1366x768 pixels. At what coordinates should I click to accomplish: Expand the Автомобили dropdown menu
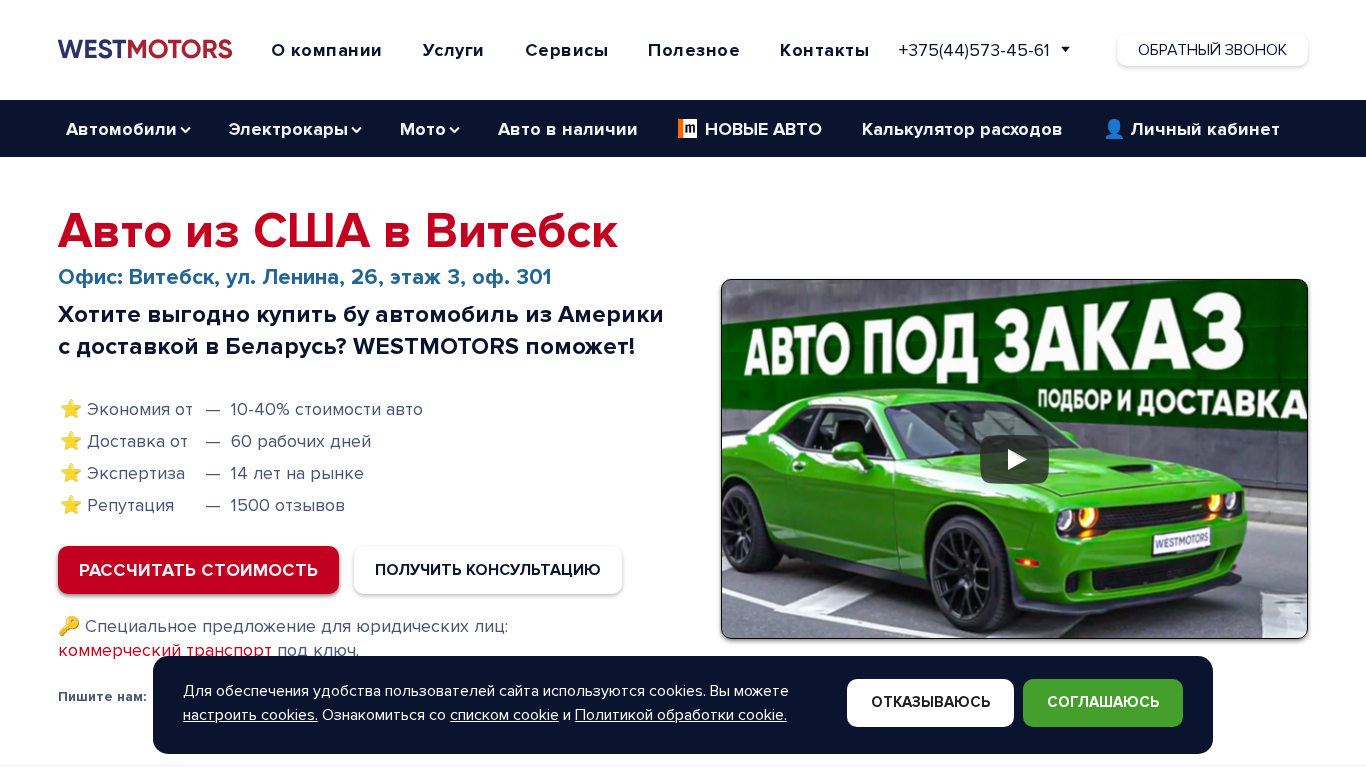tap(128, 129)
